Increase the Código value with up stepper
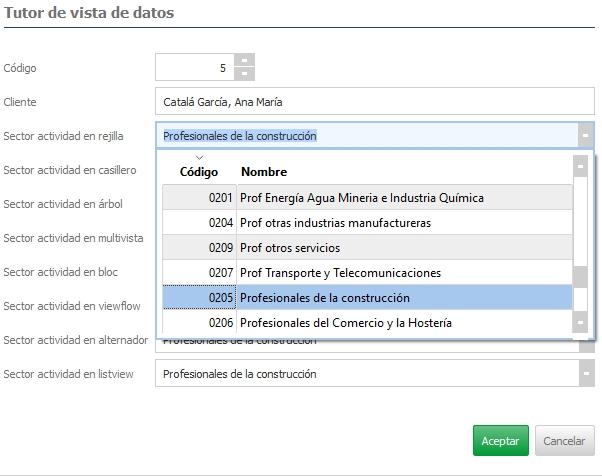 [245, 60]
